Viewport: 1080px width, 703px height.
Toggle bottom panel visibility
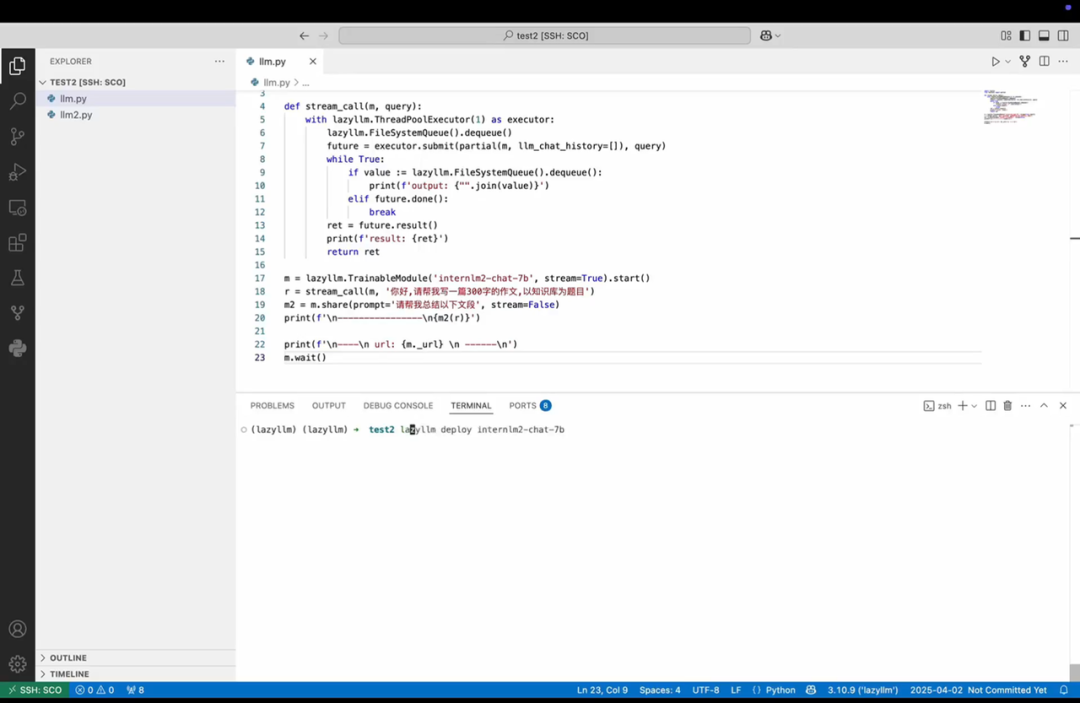(x=1044, y=36)
